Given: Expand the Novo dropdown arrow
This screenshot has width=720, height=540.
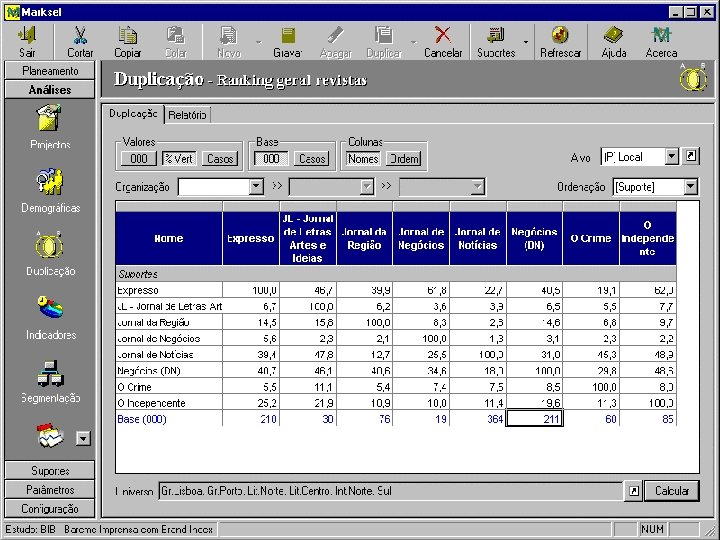Looking at the screenshot, I should pyautogui.click(x=259, y=42).
